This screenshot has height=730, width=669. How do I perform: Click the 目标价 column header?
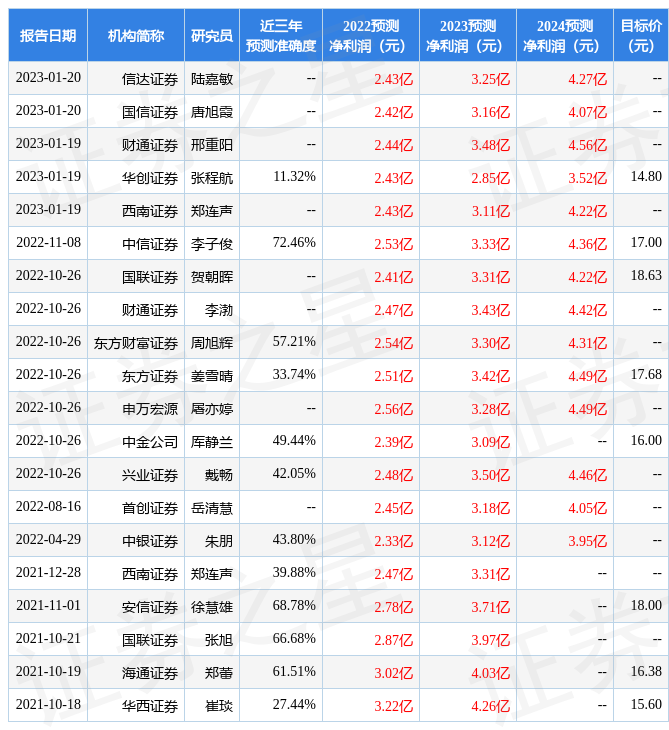641,35
